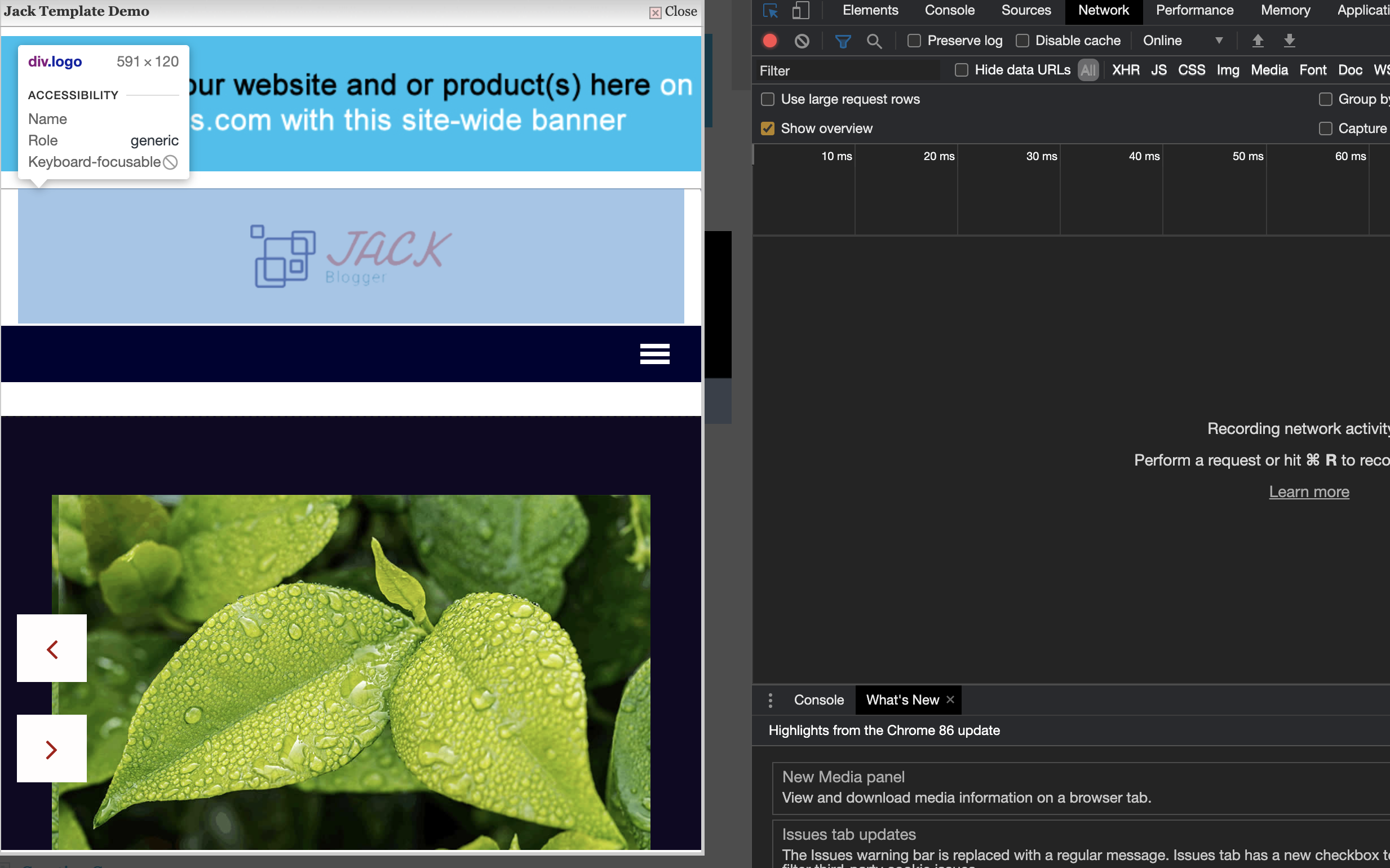1390x868 pixels.
Task: Open the Online throttling dropdown
Action: click(x=1181, y=41)
